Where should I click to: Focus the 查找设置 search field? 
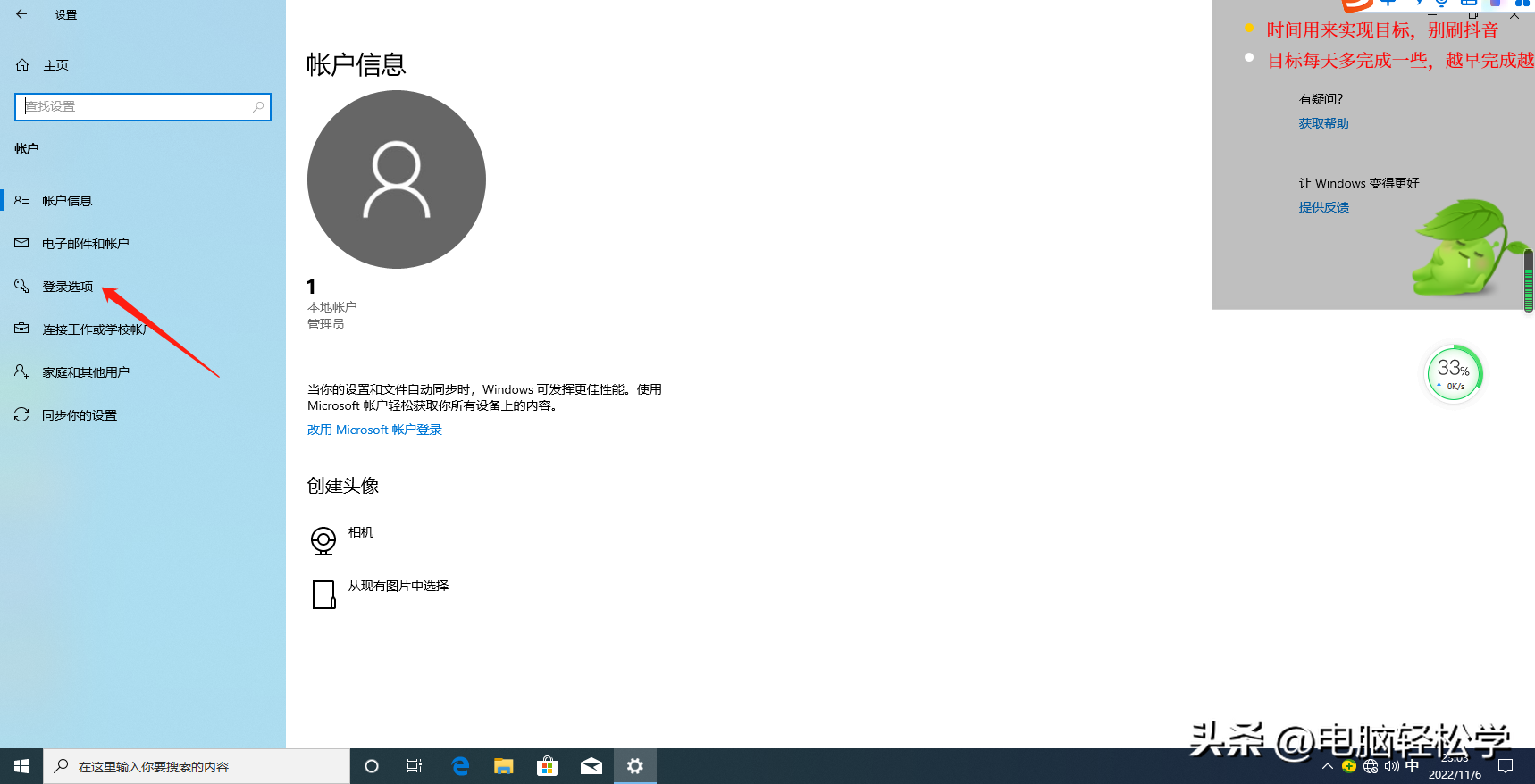tap(143, 106)
